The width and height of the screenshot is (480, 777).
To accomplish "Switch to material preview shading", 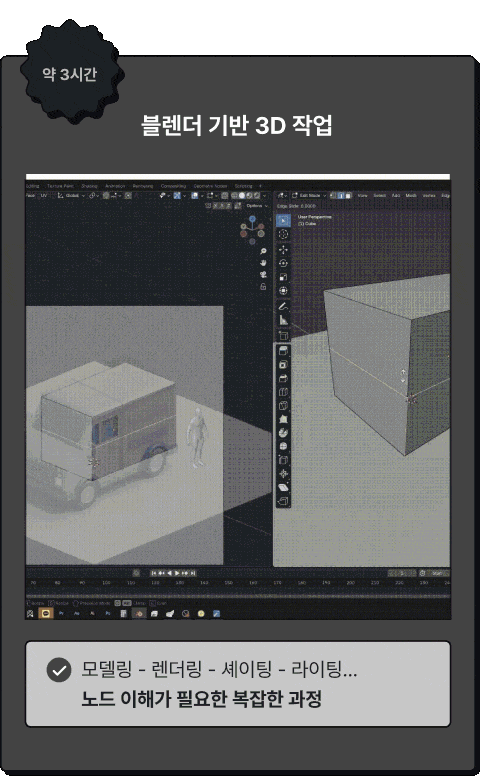I will coord(249,196).
